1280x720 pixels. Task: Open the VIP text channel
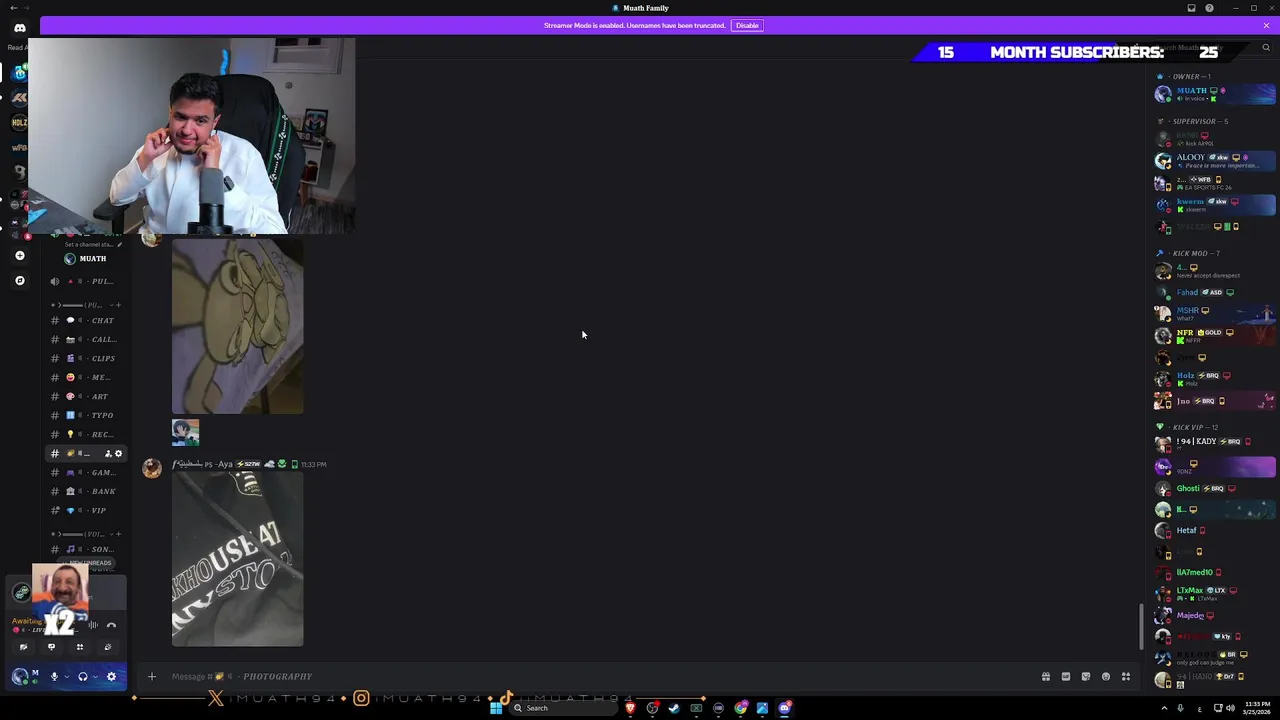click(87, 510)
